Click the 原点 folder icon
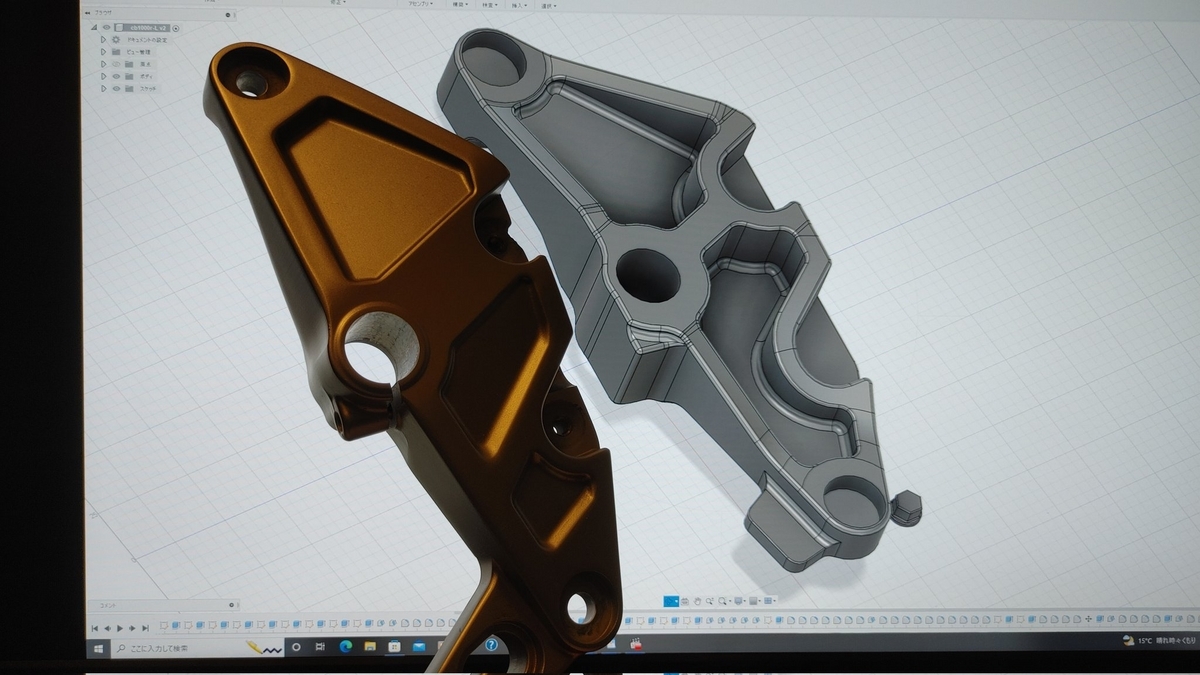 click(129, 64)
